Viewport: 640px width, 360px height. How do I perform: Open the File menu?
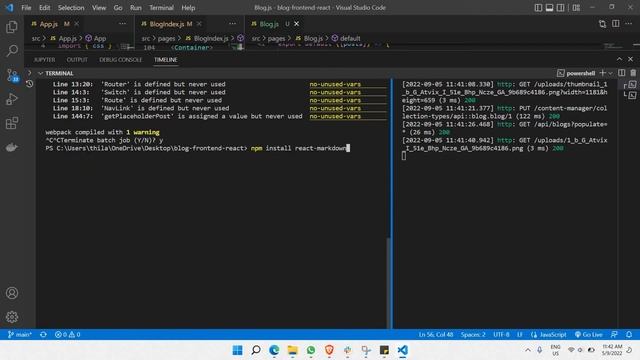click(x=26, y=8)
